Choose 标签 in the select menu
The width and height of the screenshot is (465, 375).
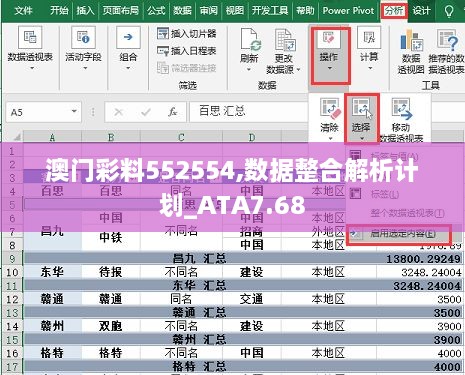(x=385, y=194)
